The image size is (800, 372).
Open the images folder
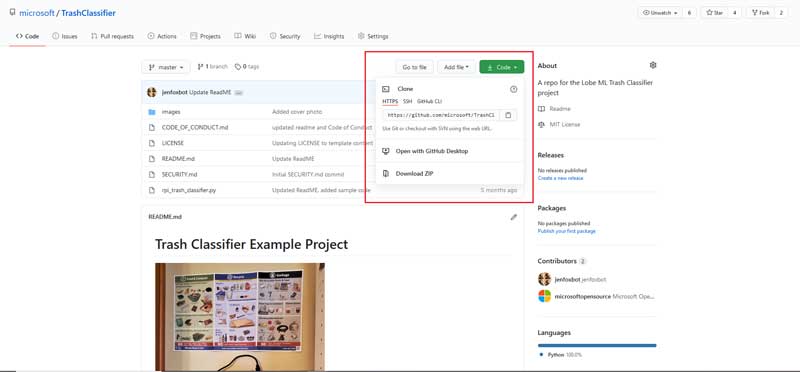point(171,112)
